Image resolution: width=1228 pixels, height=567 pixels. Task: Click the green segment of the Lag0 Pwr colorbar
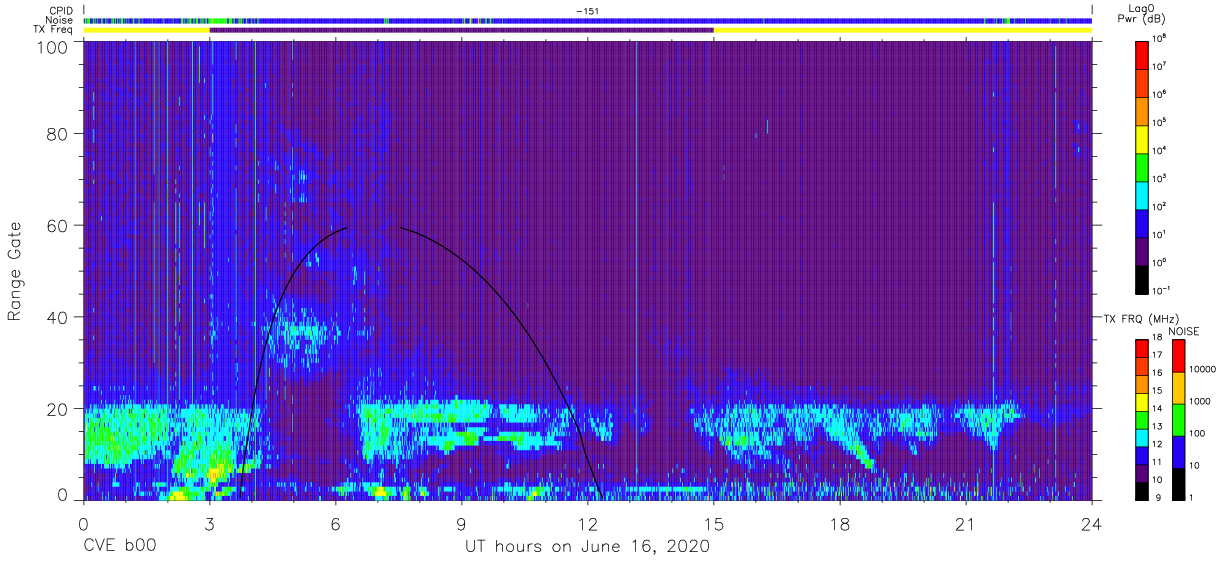[x=1142, y=167]
